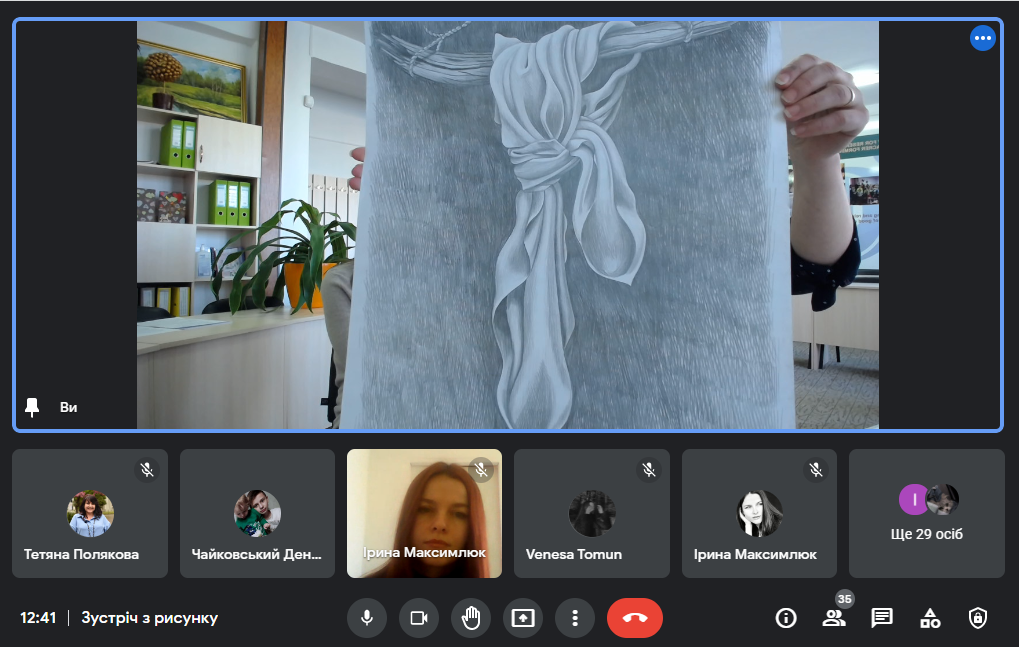Click the Ірина Максимлюк video tile
1019x647 pixels.
tap(424, 513)
